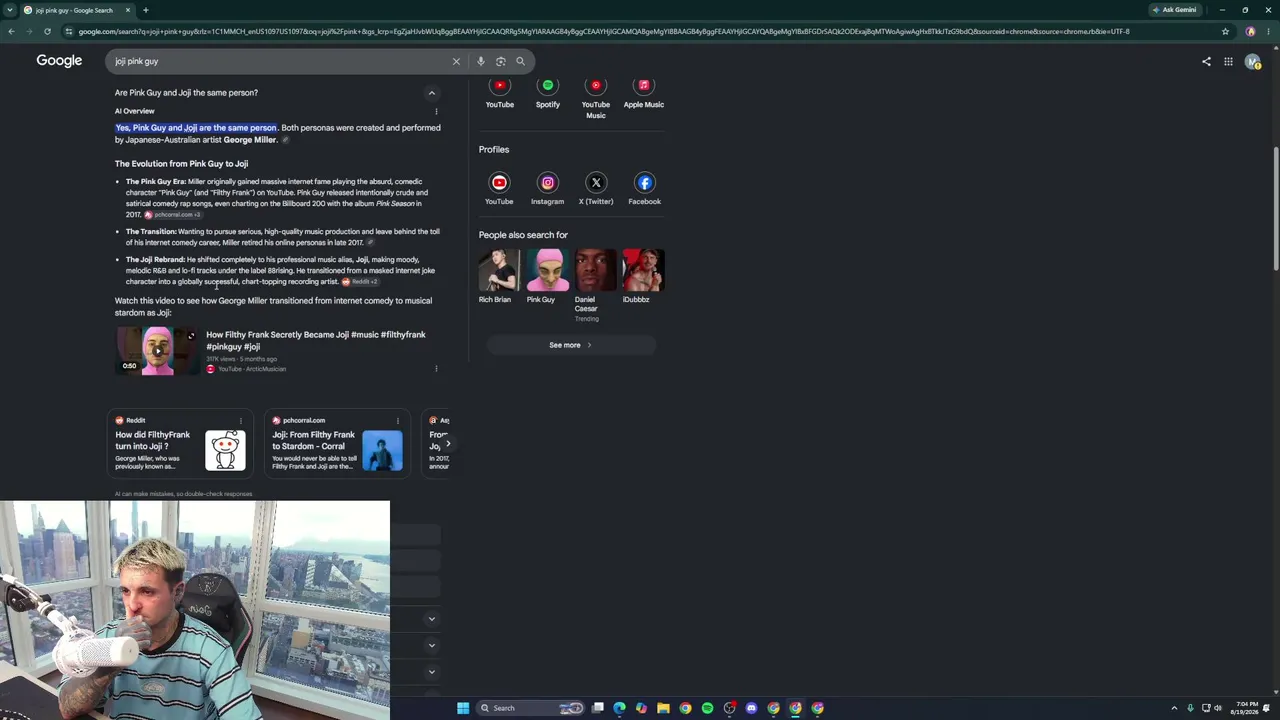
Task: Select the 'joji pink guy - Google Search' tab
Action: [77, 10]
